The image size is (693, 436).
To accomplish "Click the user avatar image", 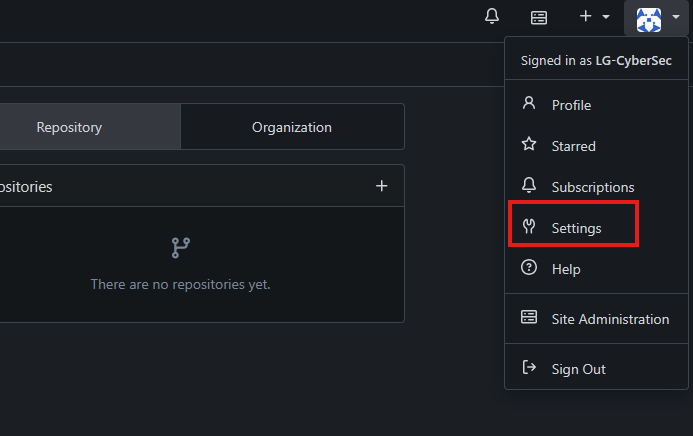I will [x=649, y=17].
